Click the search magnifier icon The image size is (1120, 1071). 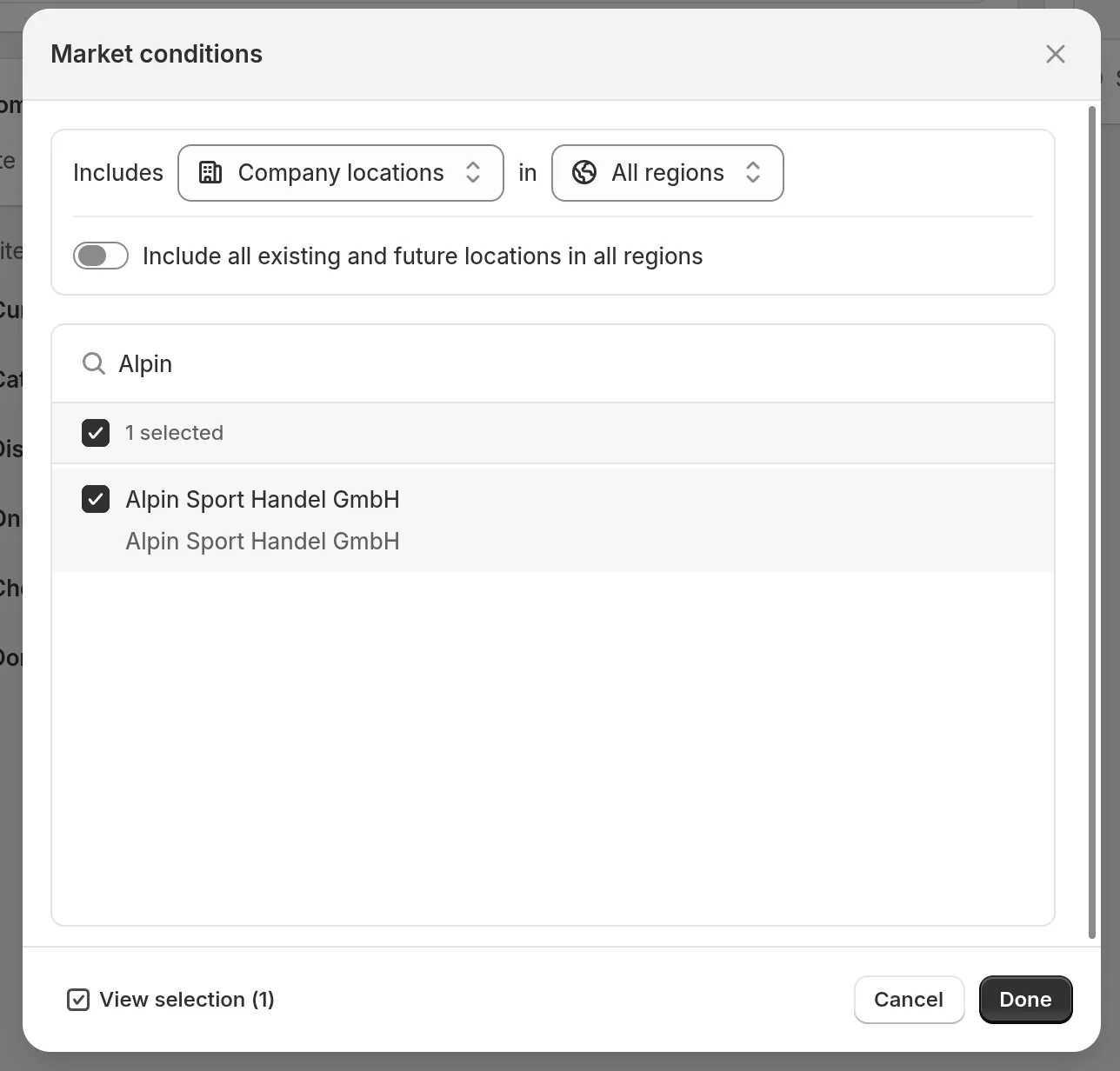tap(94, 363)
